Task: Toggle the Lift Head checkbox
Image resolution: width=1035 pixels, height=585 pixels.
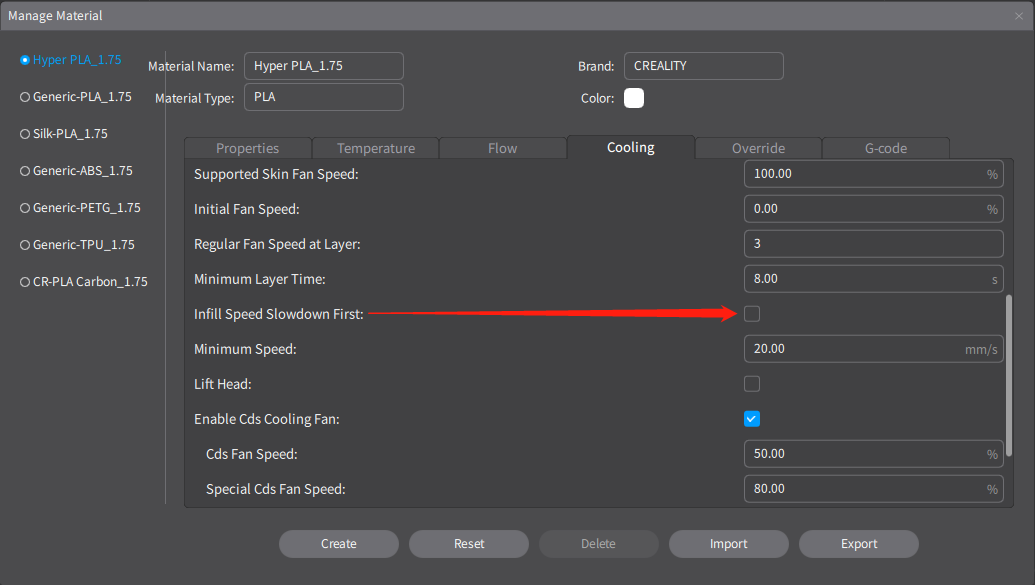Action: tap(752, 384)
